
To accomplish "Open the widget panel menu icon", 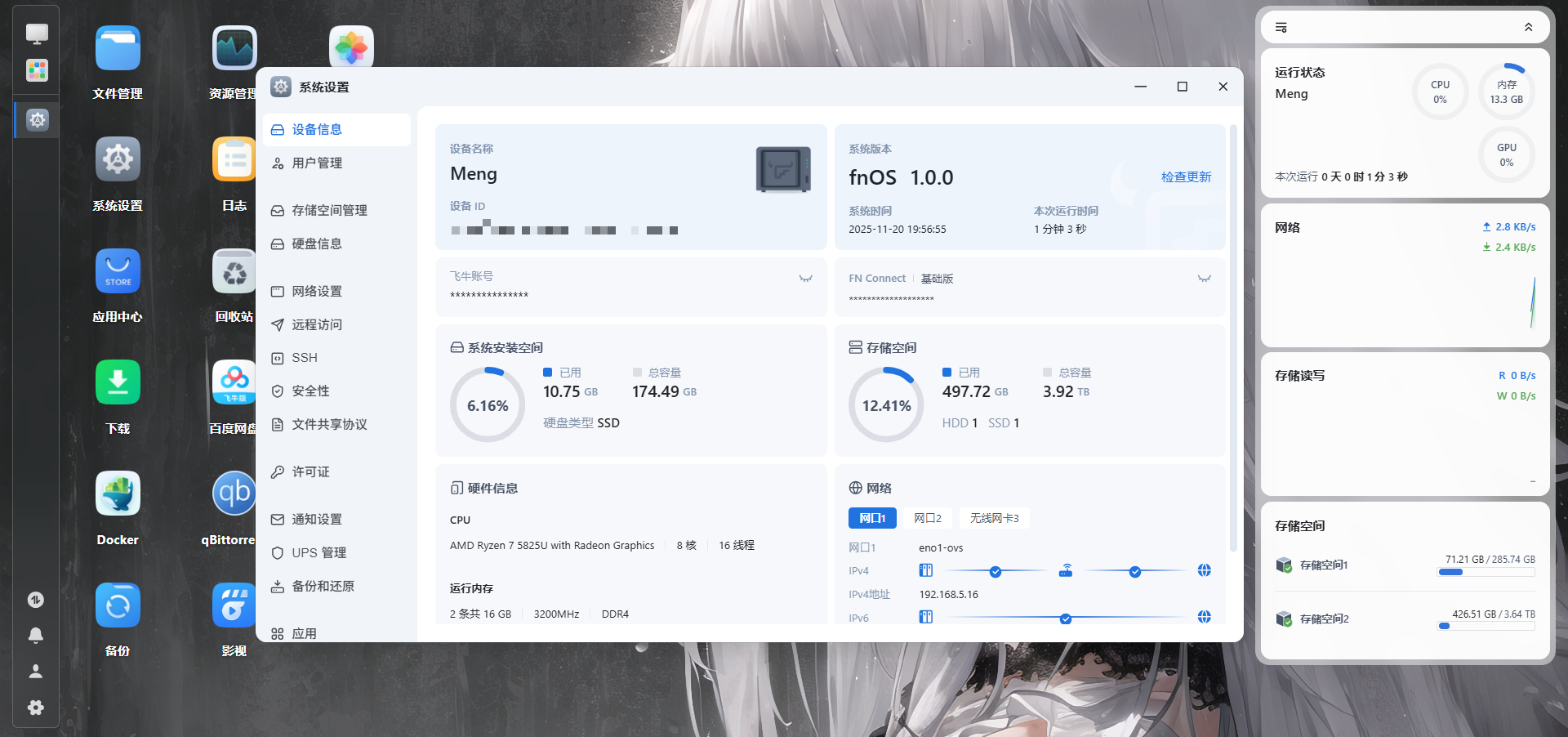I will coord(1281,28).
